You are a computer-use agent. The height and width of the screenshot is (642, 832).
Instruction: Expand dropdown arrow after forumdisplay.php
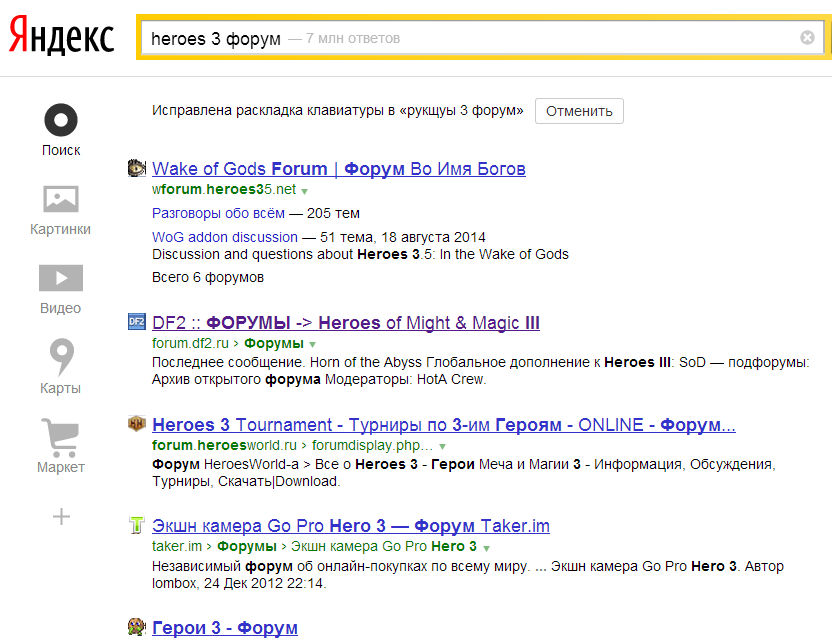pos(443,447)
